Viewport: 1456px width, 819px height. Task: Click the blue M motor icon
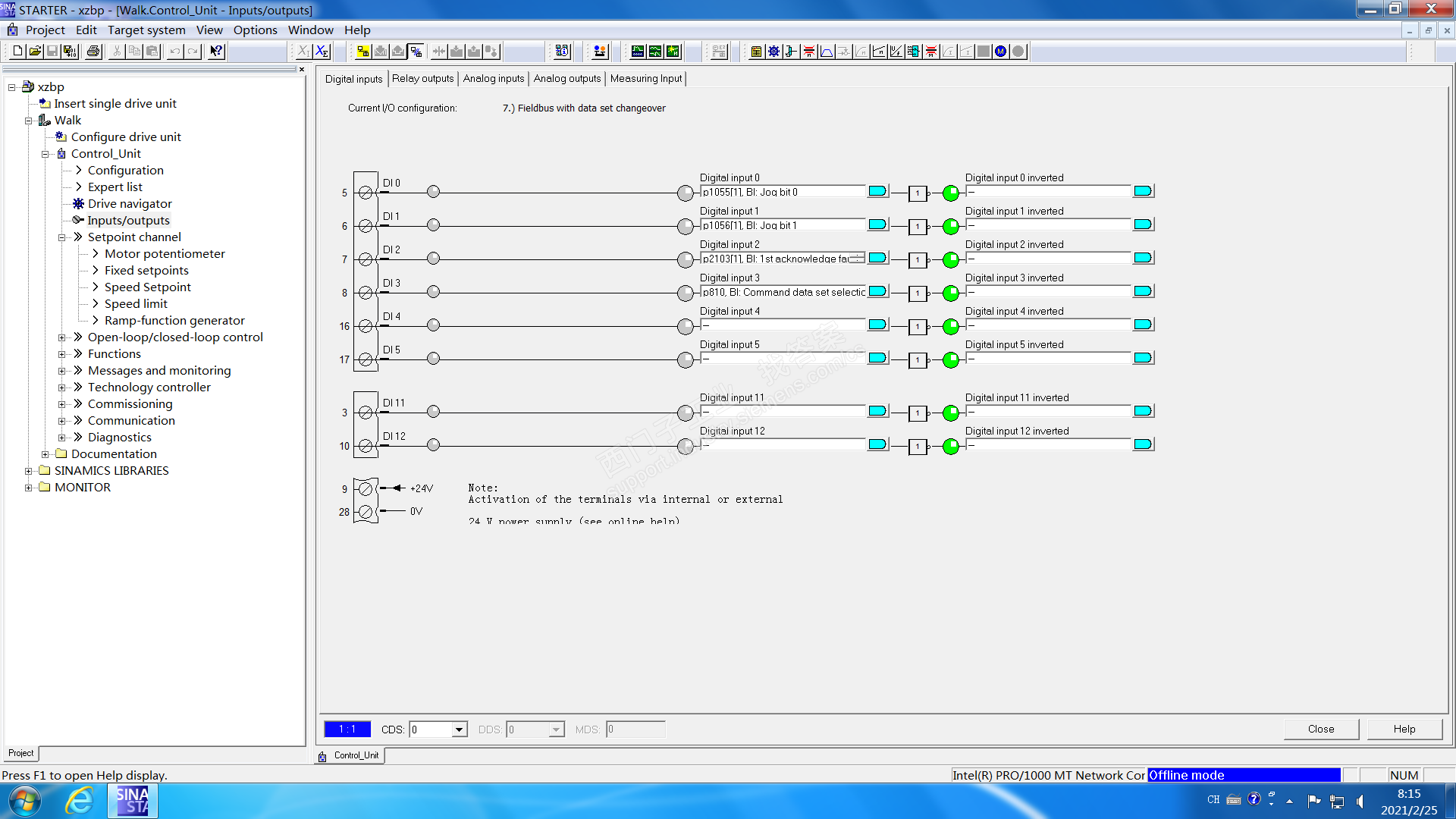(x=1001, y=52)
